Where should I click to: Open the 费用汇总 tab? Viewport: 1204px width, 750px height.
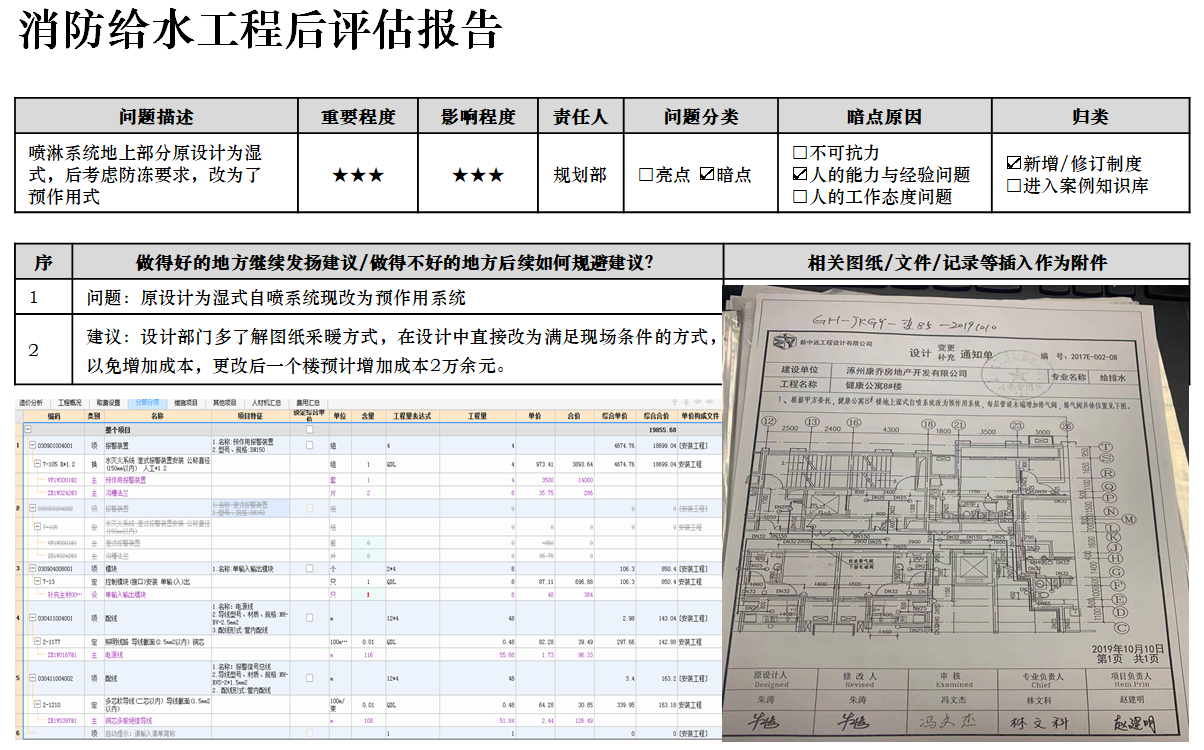(308, 403)
